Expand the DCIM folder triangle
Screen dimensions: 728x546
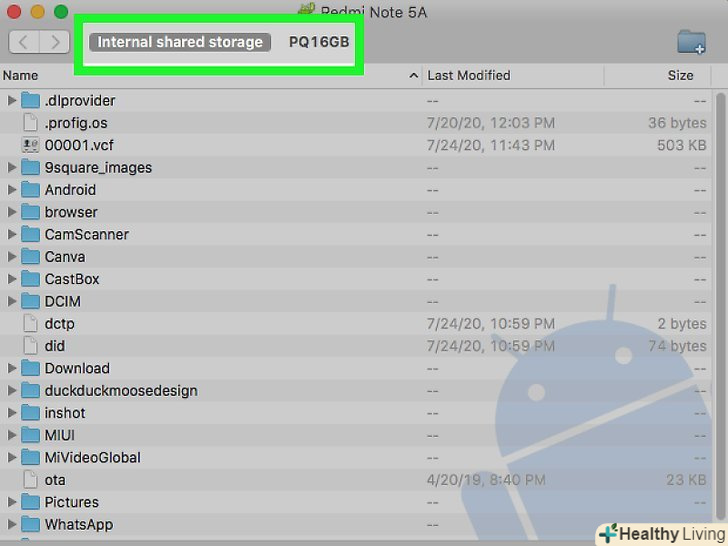(12, 301)
